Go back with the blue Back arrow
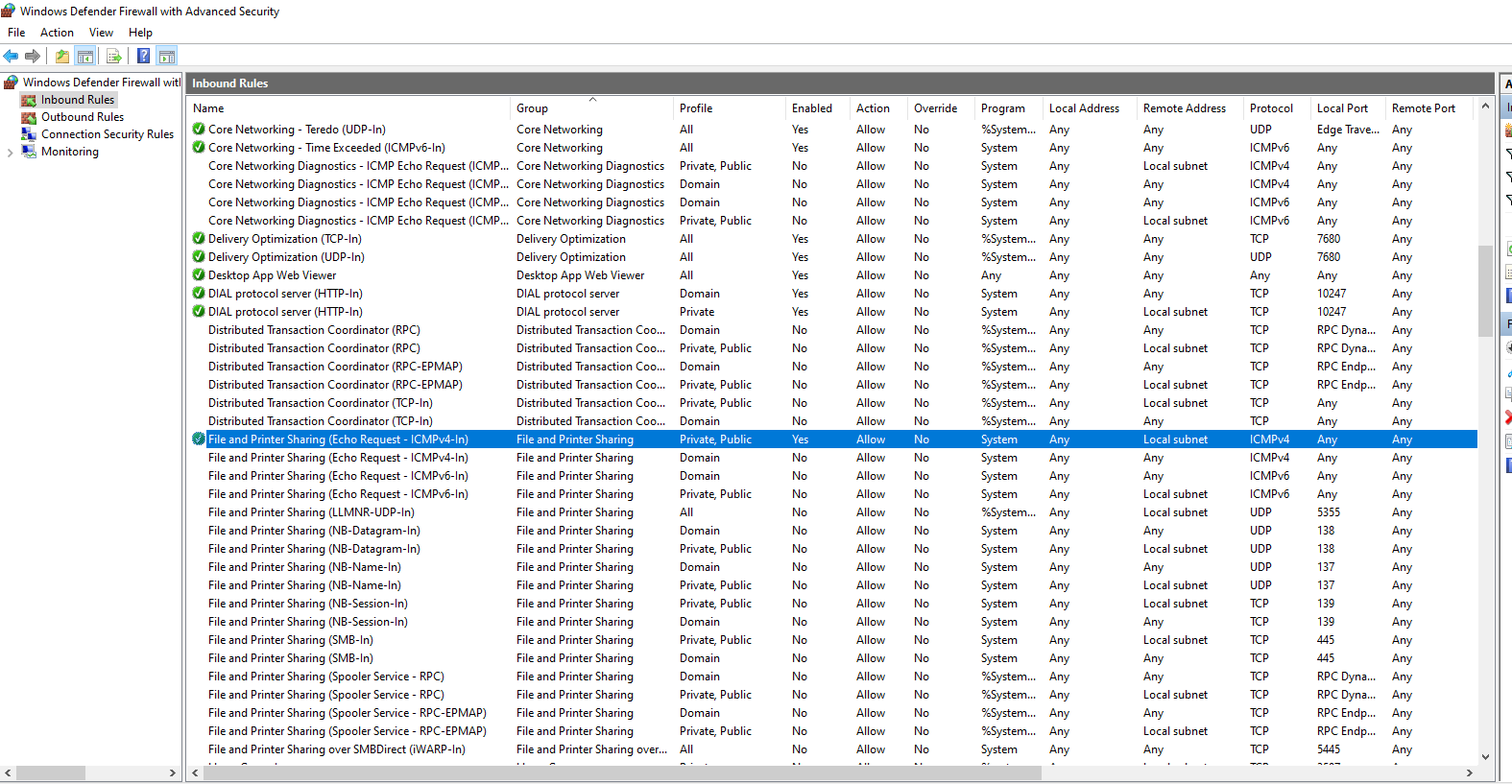 pos(12,56)
